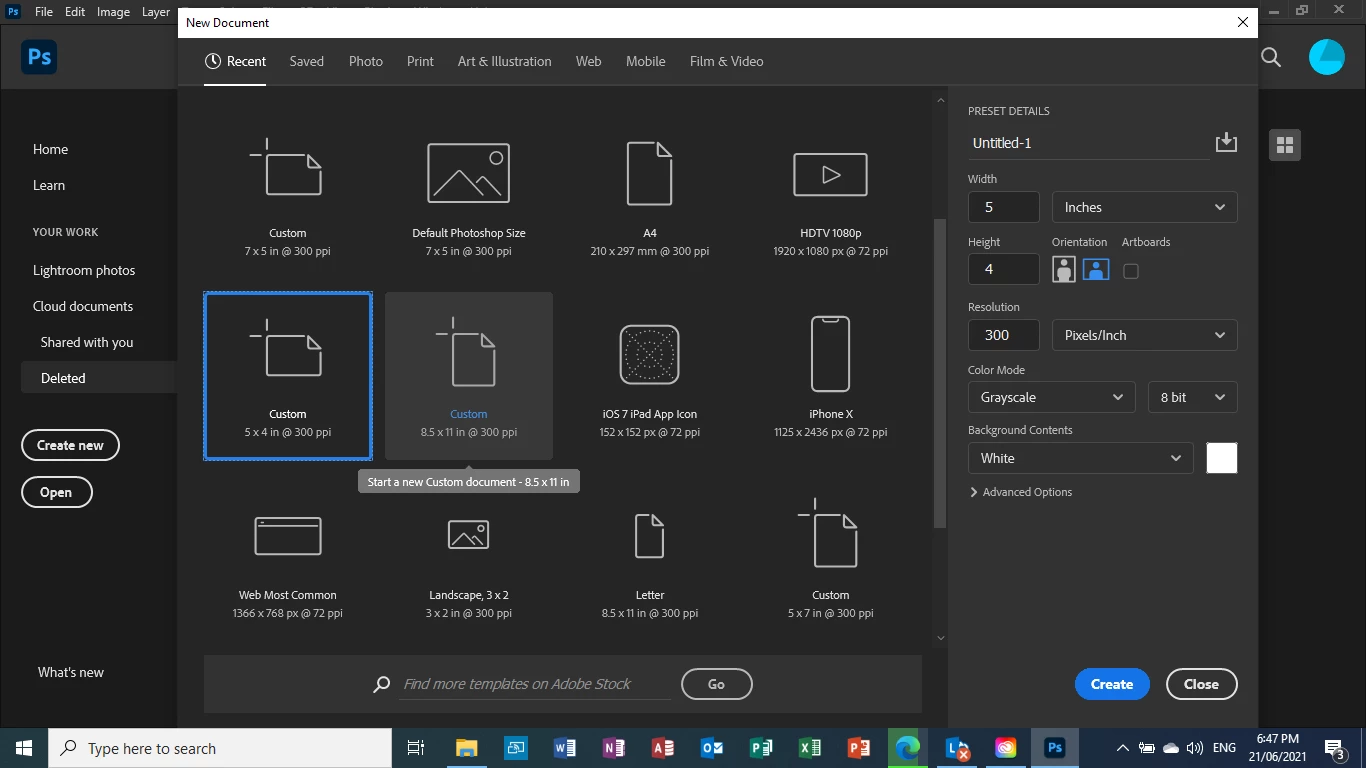This screenshot has width=1366, height=768.
Task: Click the Open button in sidebar
Action: click(56, 492)
